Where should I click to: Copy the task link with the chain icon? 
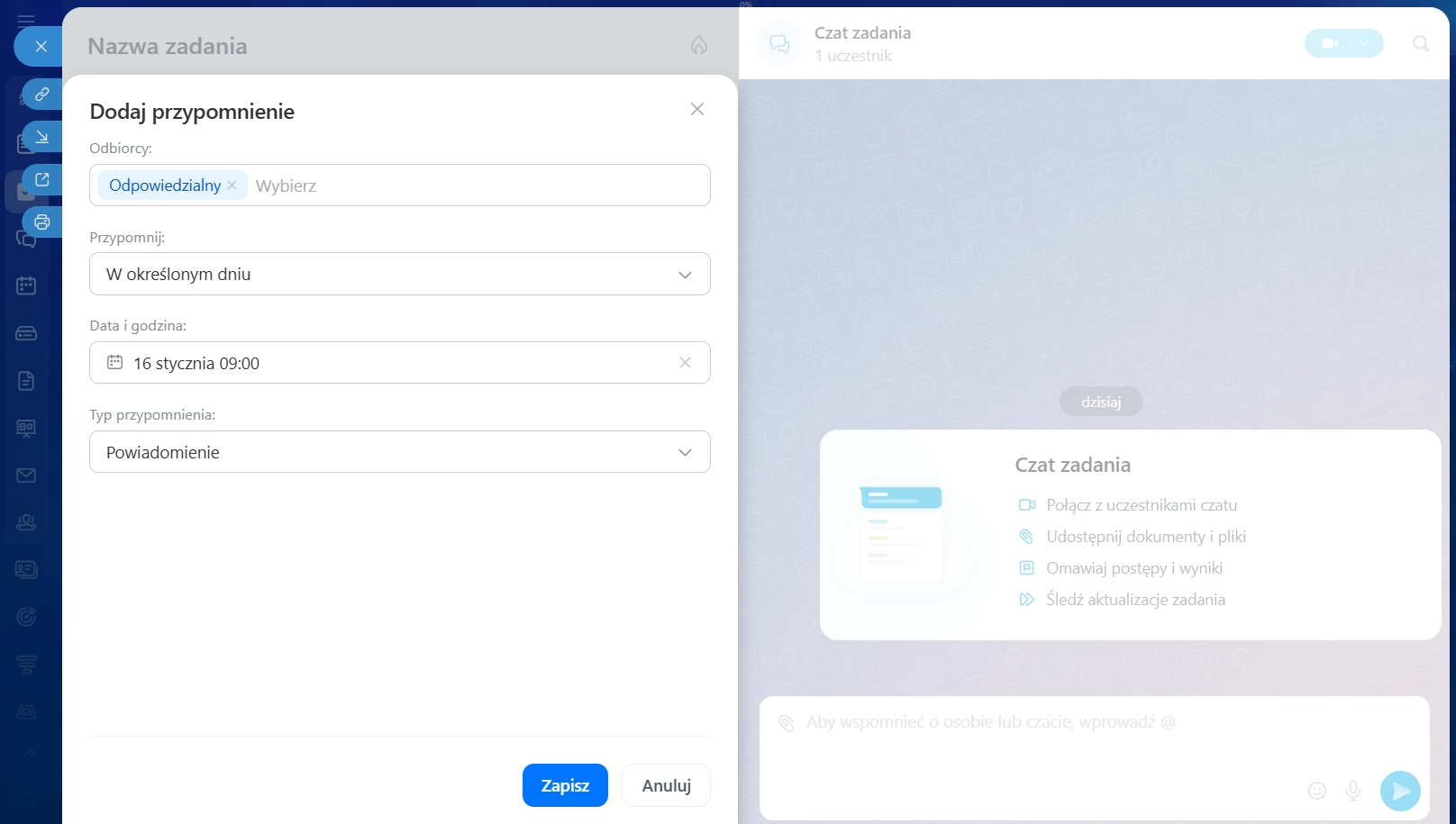pos(42,94)
